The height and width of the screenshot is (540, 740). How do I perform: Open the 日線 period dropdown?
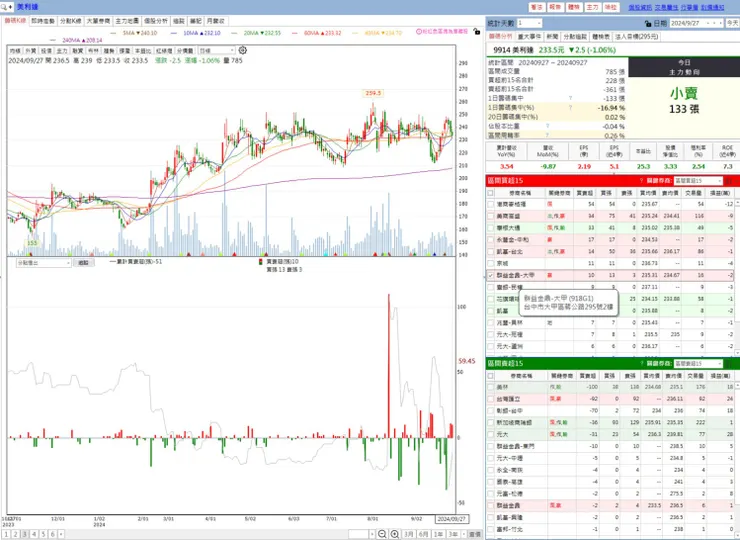point(216,51)
